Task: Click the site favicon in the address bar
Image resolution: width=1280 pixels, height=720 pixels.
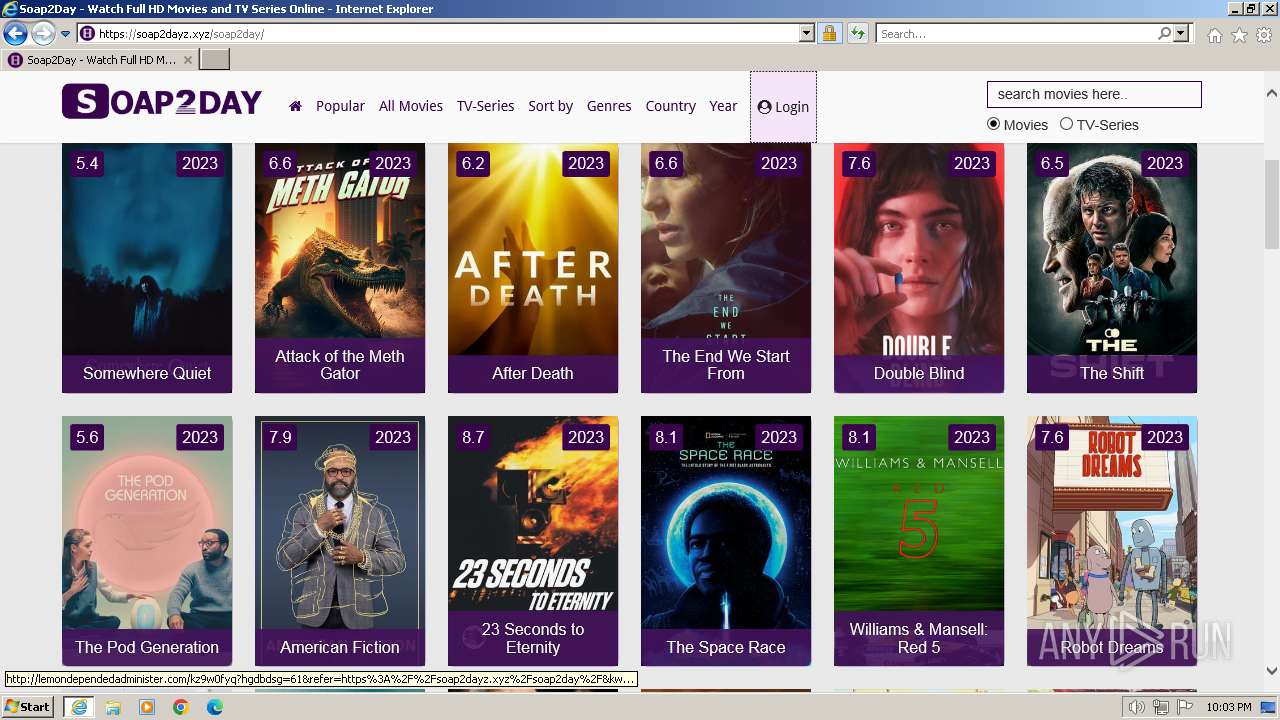Action: tap(87, 34)
